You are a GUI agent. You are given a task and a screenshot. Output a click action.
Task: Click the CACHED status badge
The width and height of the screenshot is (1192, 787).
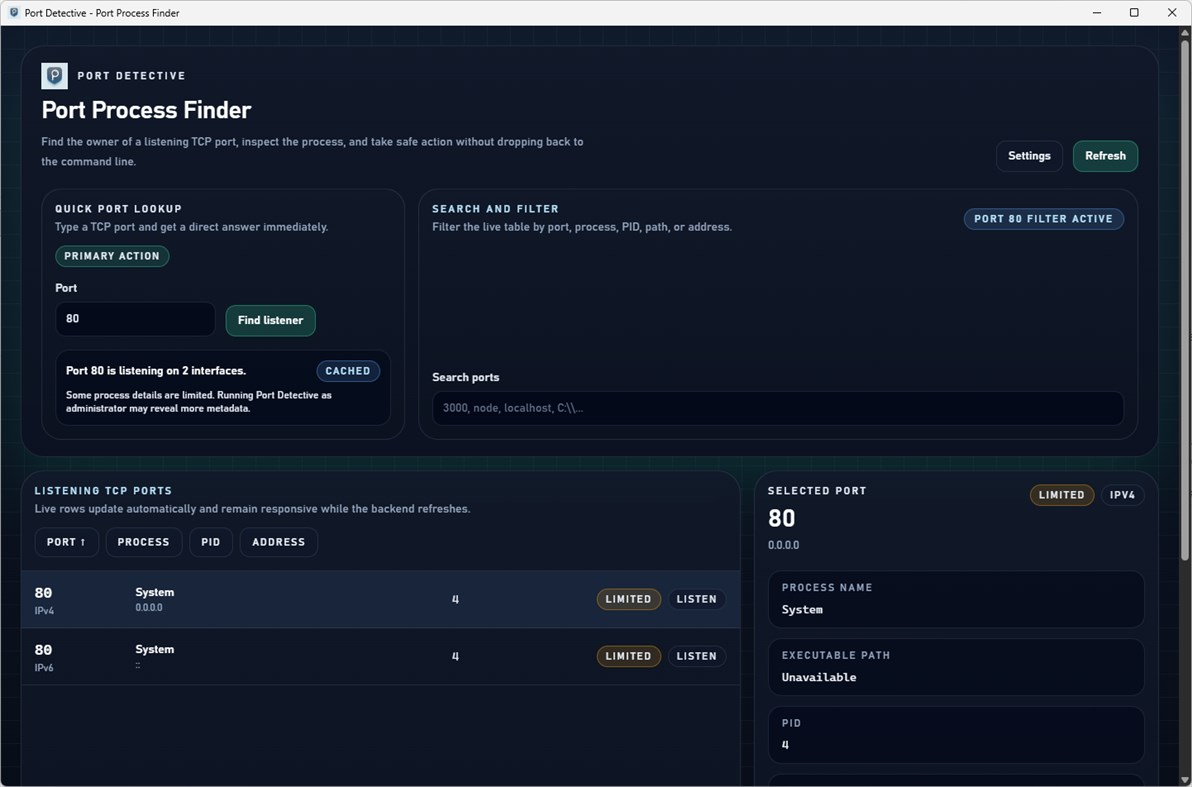348,370
